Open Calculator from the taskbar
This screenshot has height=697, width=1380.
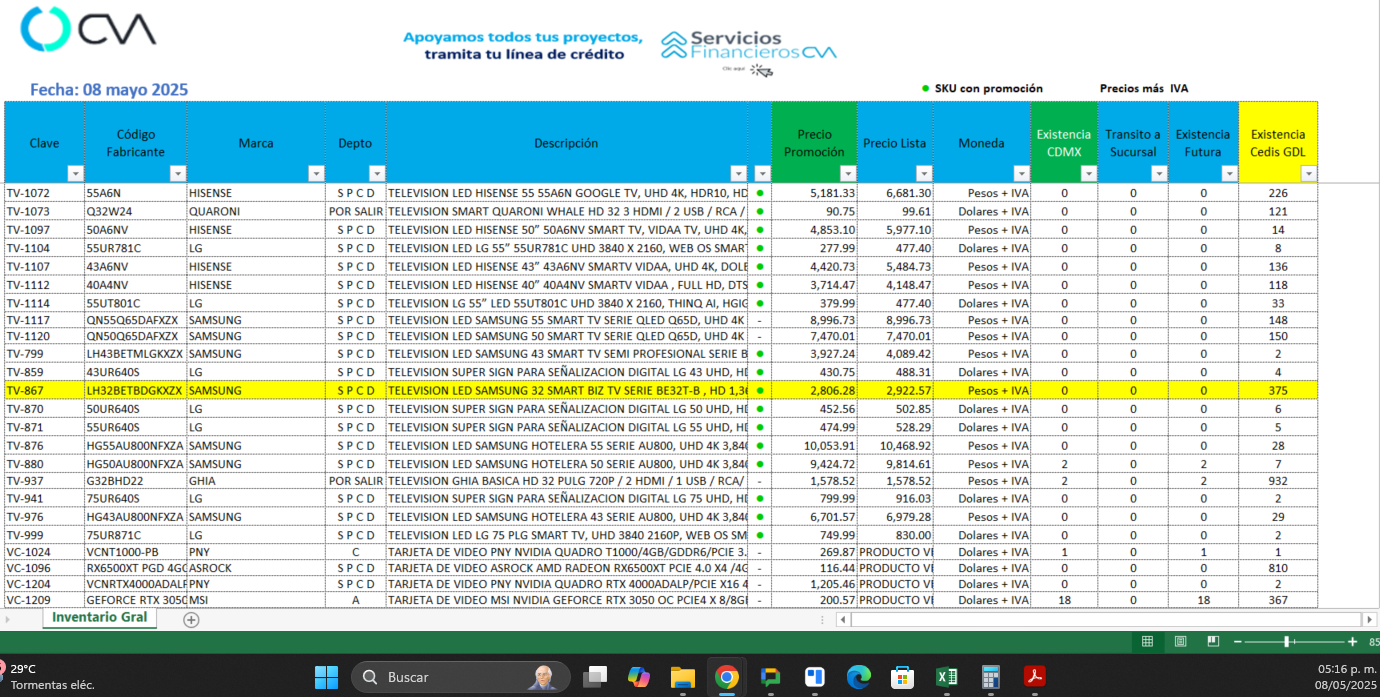pyautogui.click(x=990, y=677)
